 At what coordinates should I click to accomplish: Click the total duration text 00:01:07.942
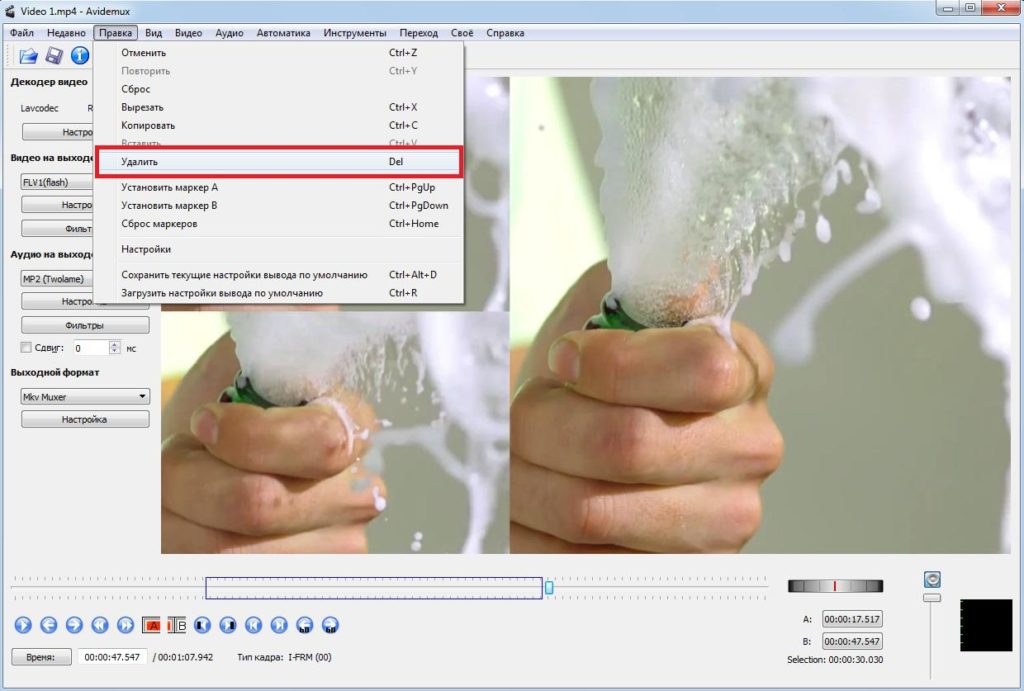(x=183, y=657)
